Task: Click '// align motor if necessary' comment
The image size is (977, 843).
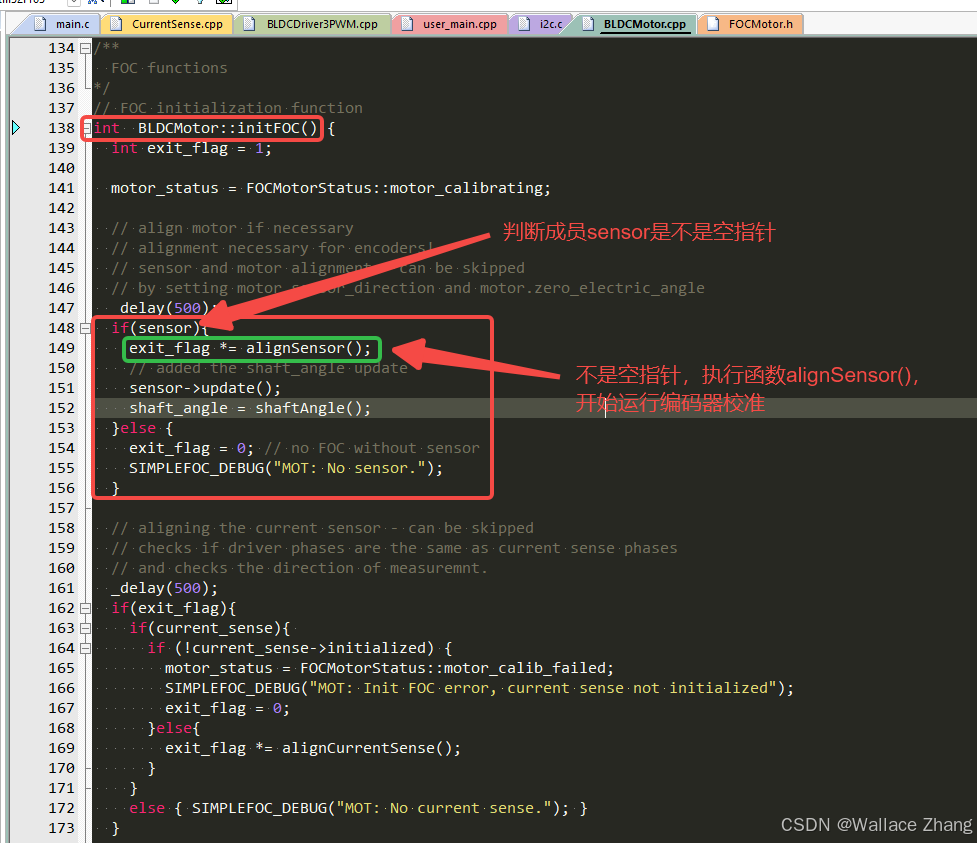Action: click(232, 228)
